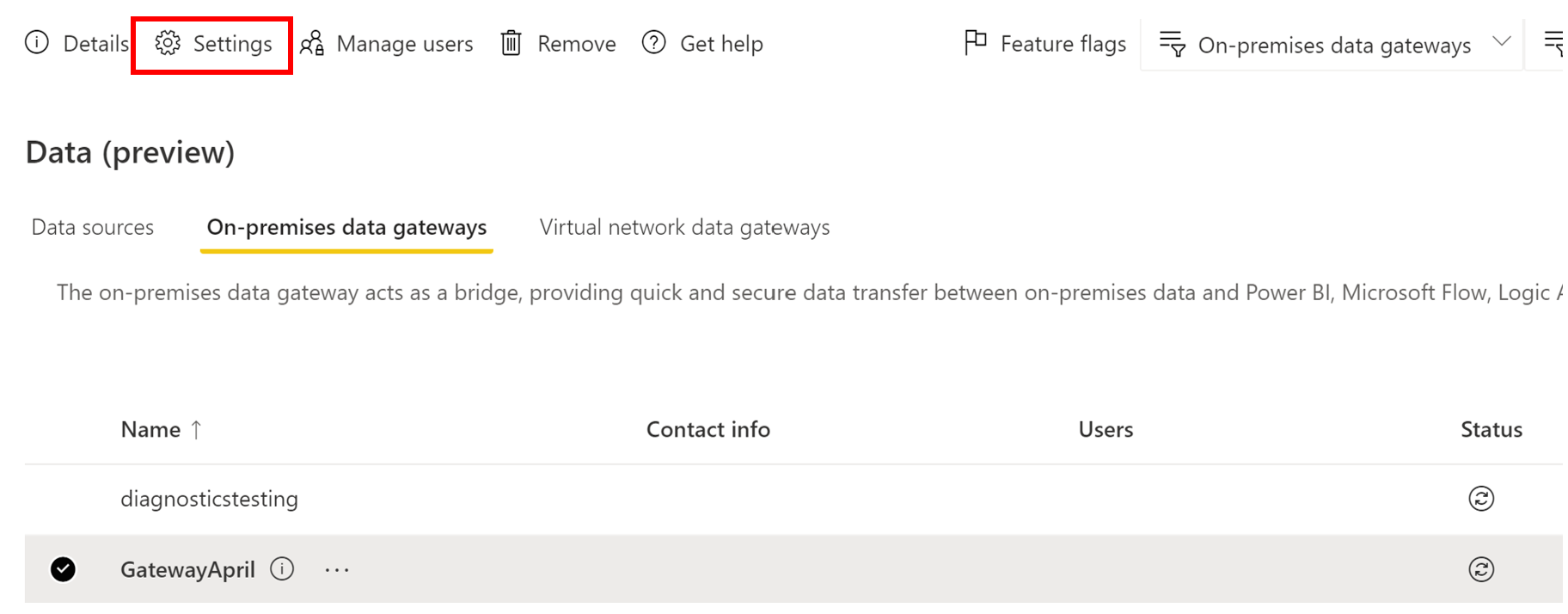
Task: Open the Details info icon
Action: [36, 42]
